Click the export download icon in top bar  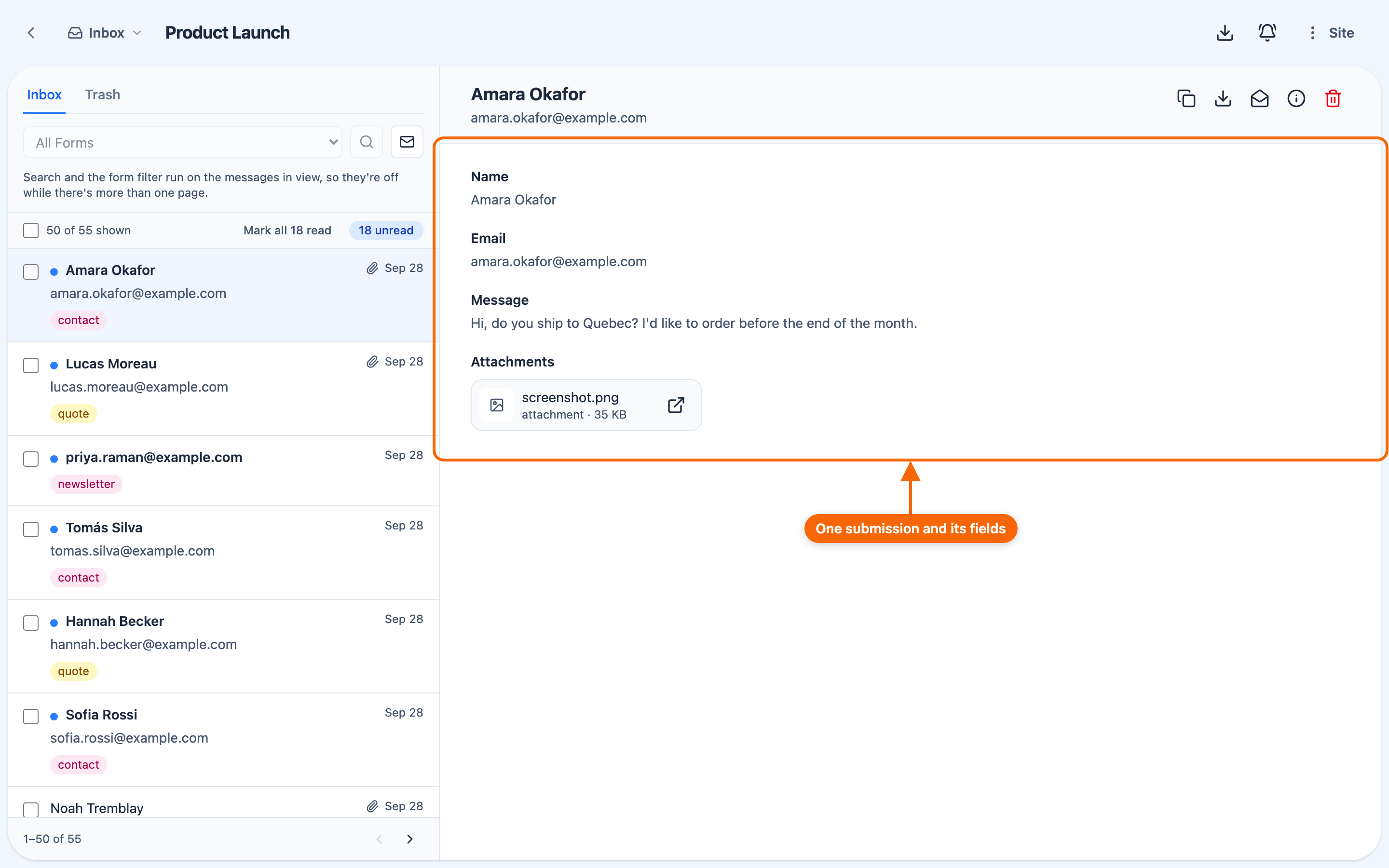tap(1225, 33)
